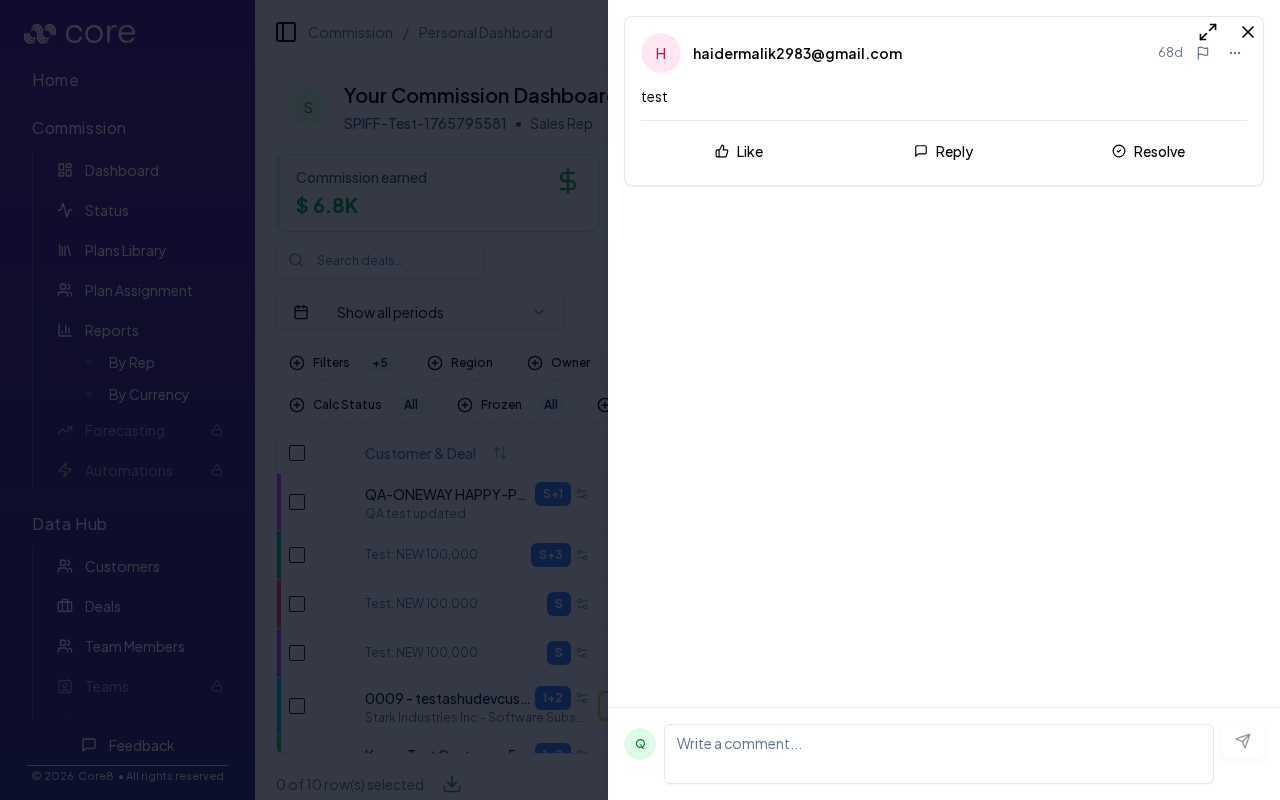The image size is (1280, 800).
Task: Check the 0009 - testashudevcus row checkbox
Action: (297, 706)
